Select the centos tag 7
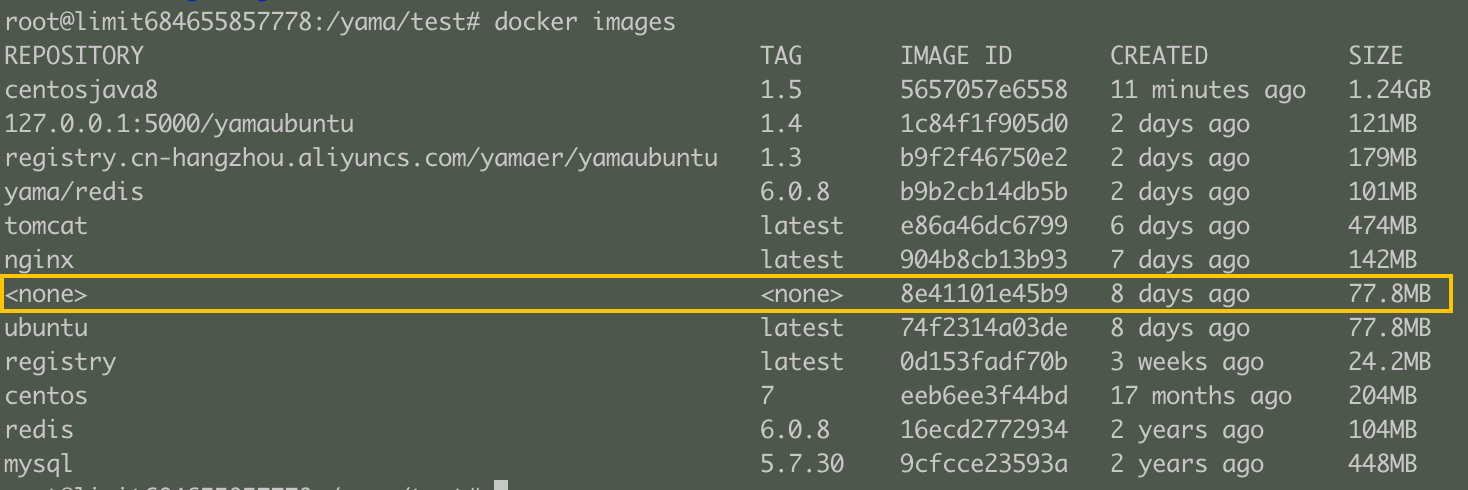The width and height of the screenshot is (1468, 490). [x=767, y=396]
